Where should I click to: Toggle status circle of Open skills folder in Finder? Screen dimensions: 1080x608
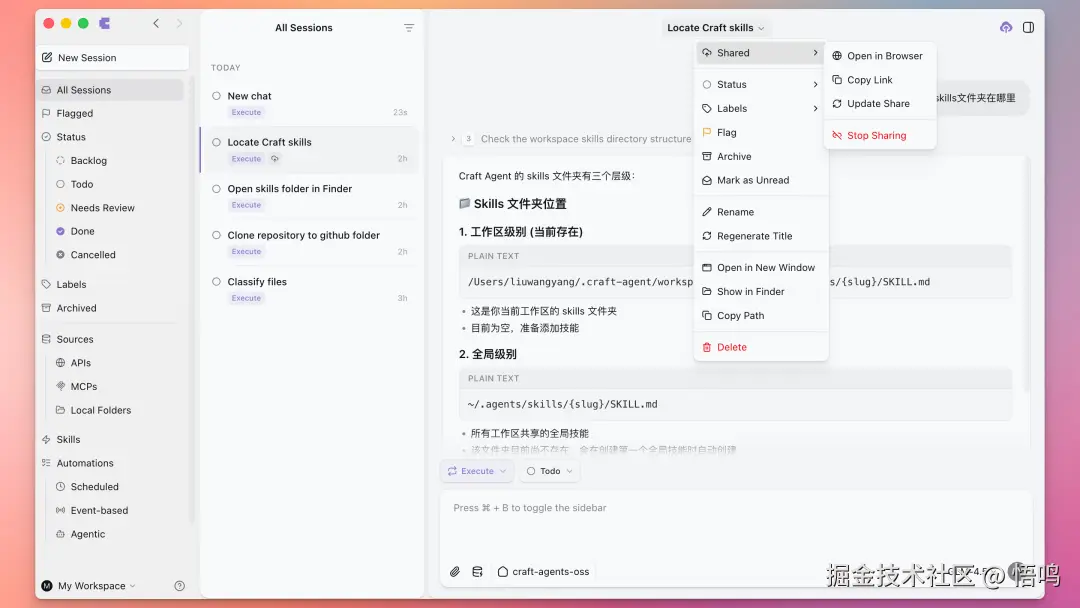tap(216, 189)
